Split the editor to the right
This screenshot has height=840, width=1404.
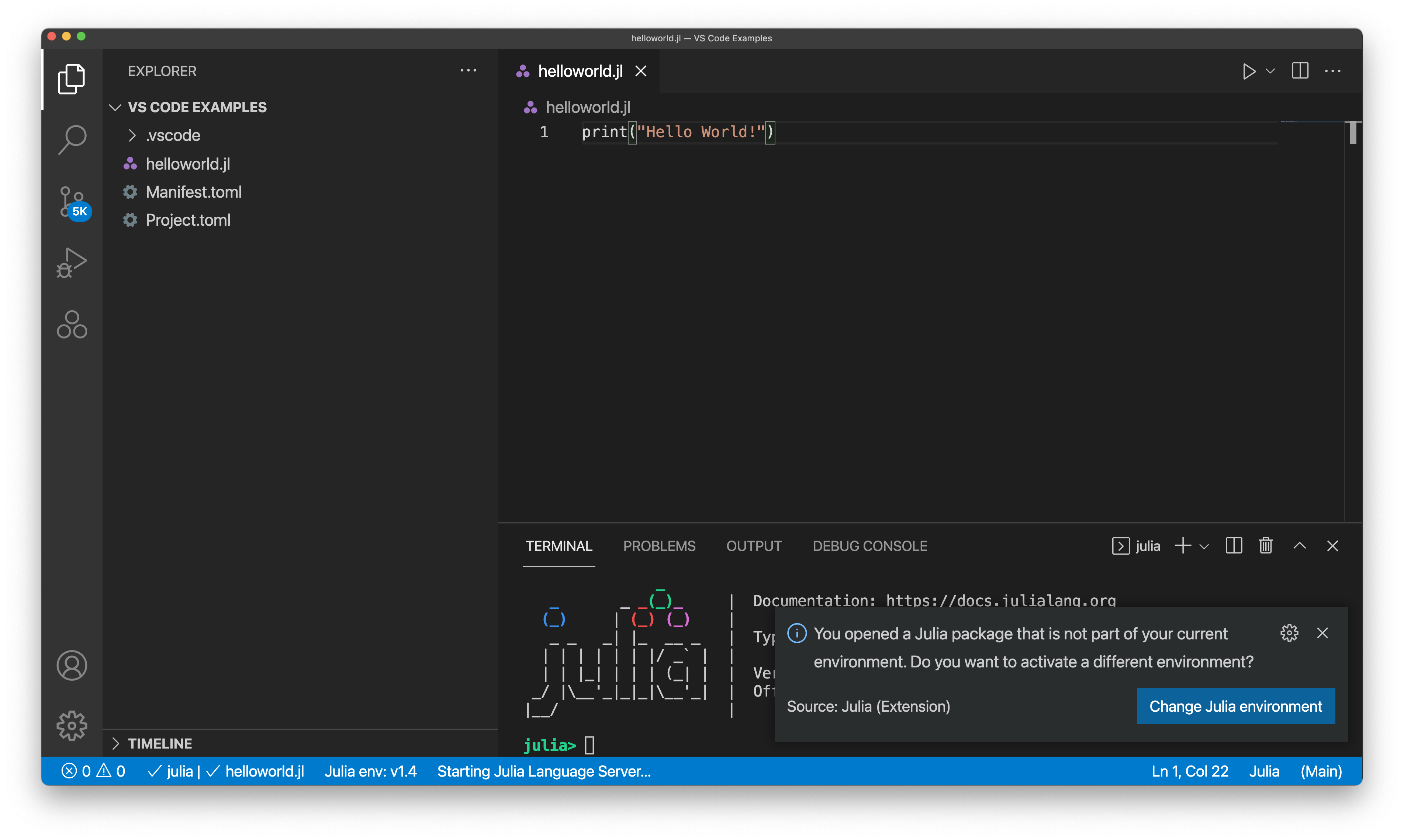pos(1300,71)
